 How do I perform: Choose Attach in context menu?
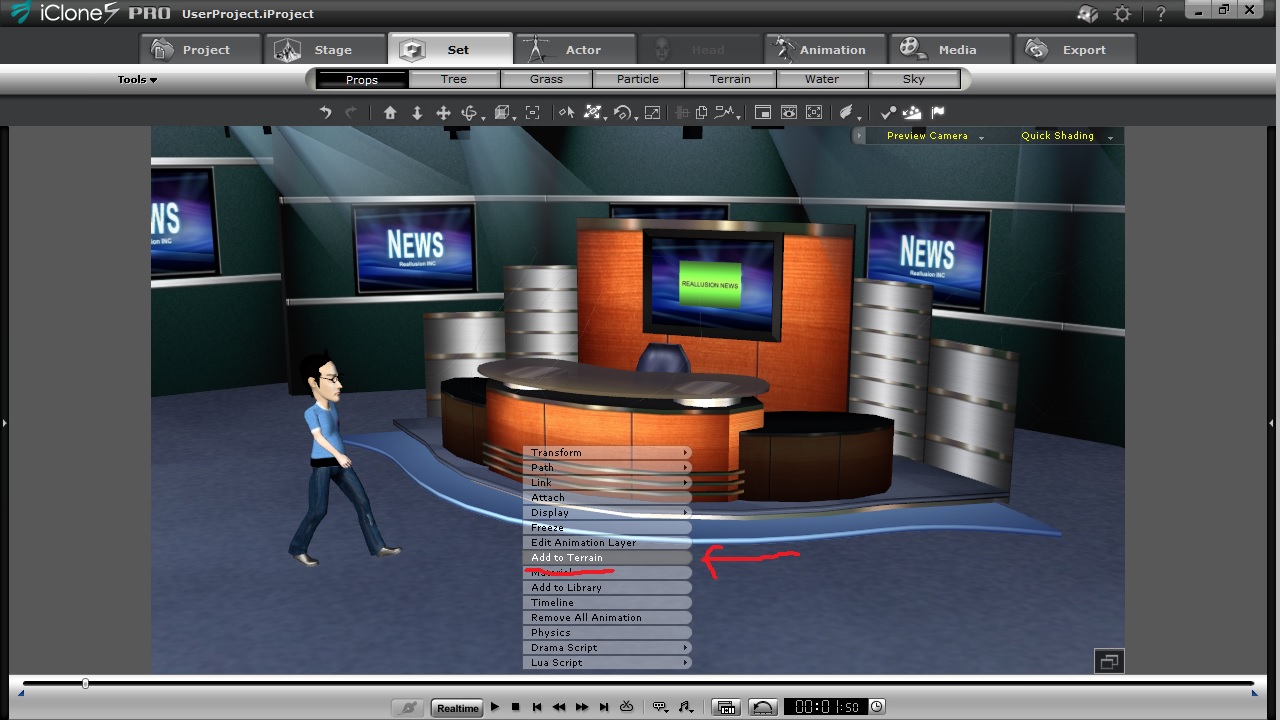point(607,498)
